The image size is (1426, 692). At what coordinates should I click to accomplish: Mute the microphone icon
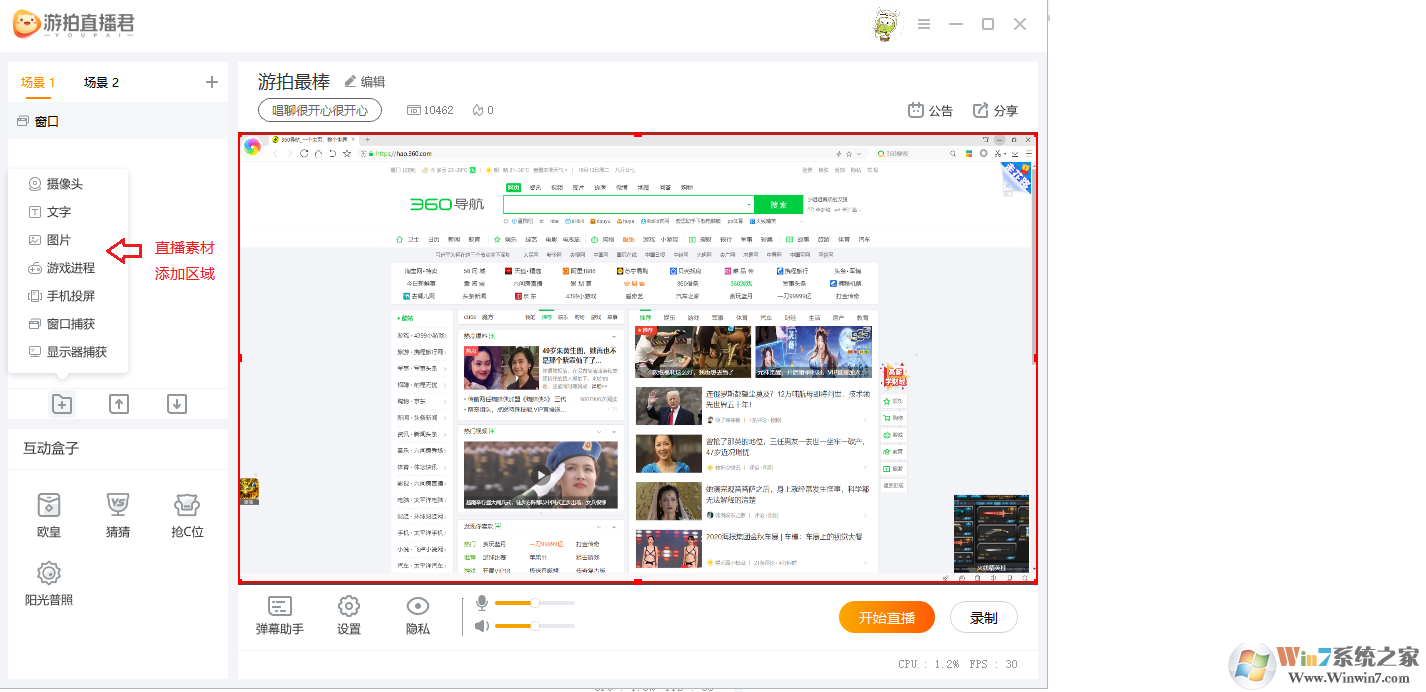point(482,603)
